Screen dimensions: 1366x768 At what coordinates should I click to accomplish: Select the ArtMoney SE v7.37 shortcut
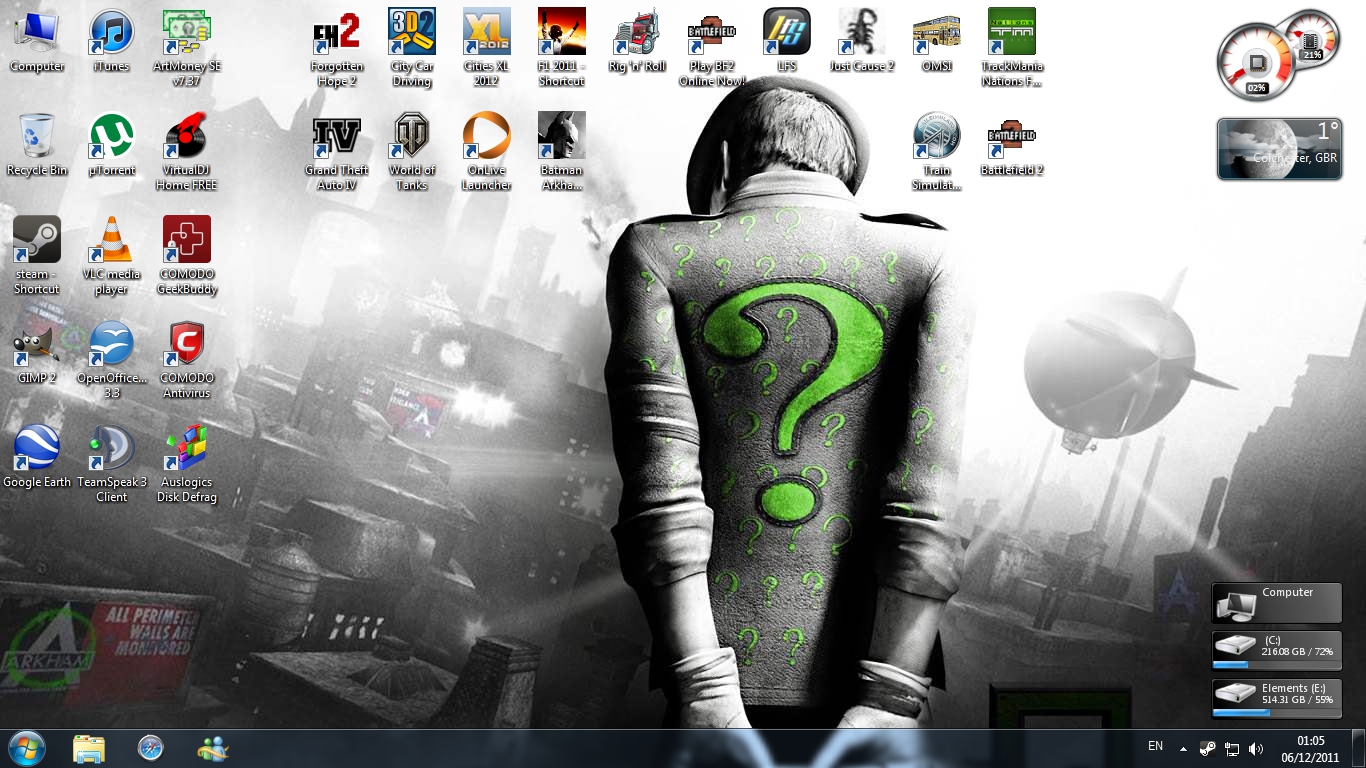pos(186,48)
